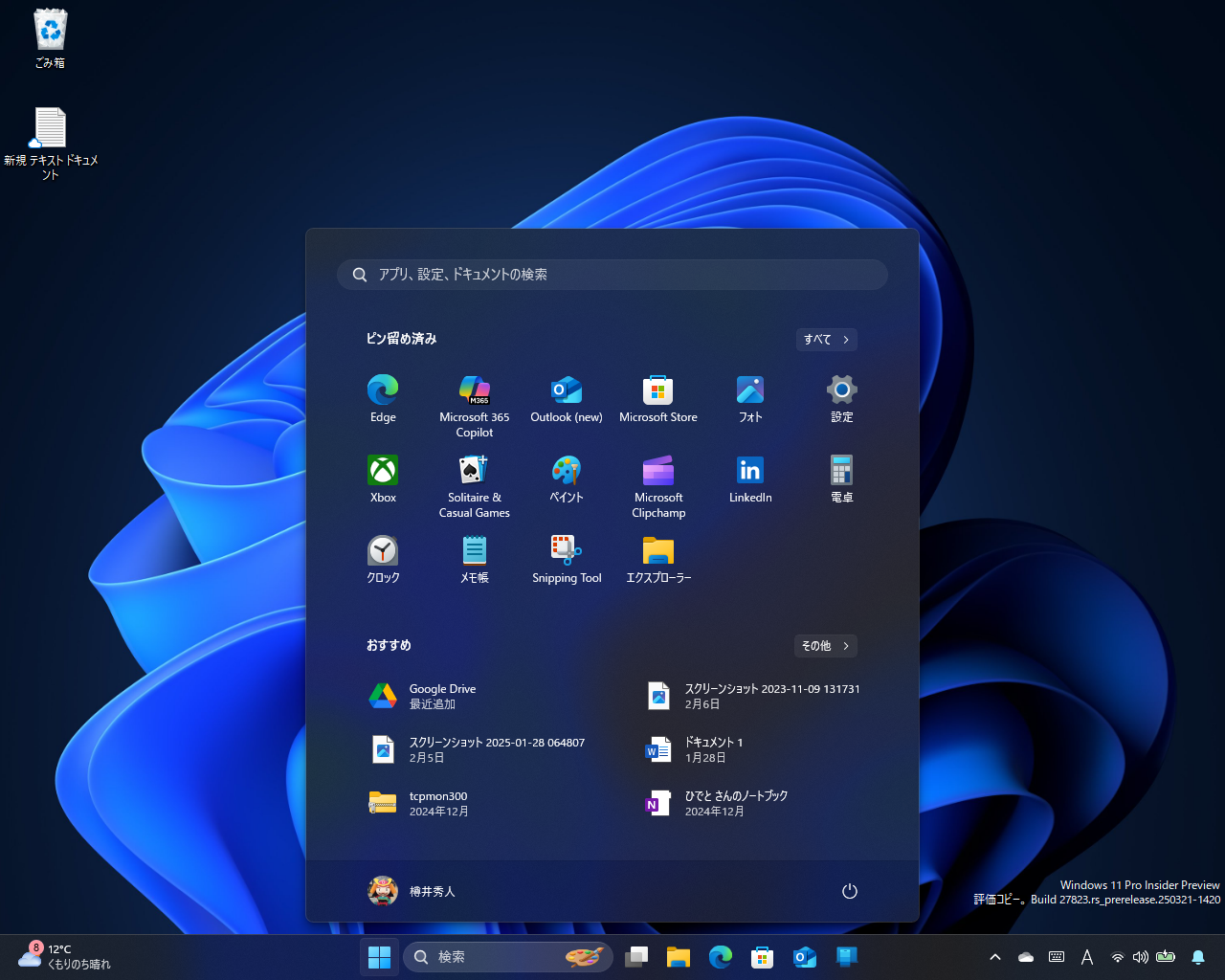Click the taskbar 検索 search box
This screenshot has height=980, width=1225.
click(508, 957)
